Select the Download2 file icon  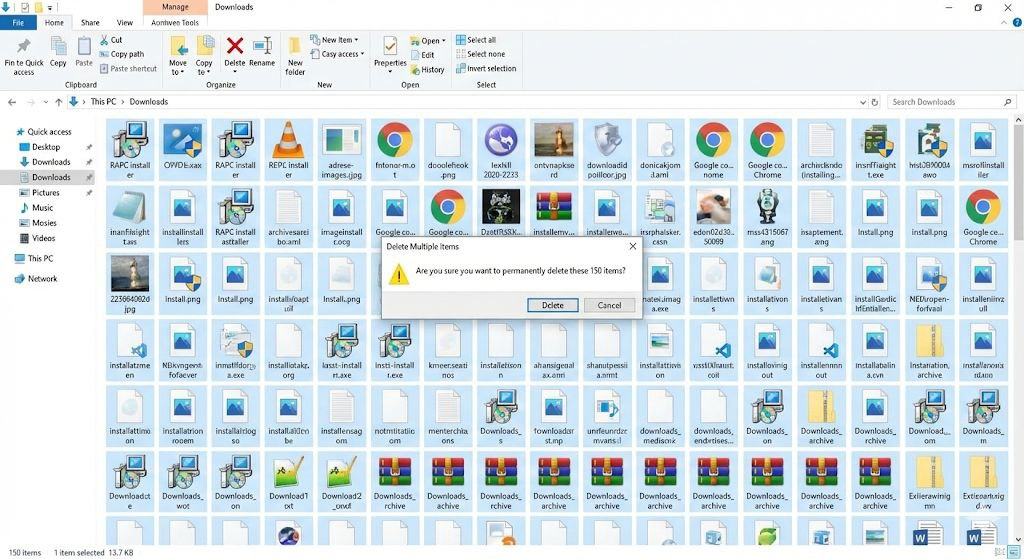coord(342,481)
